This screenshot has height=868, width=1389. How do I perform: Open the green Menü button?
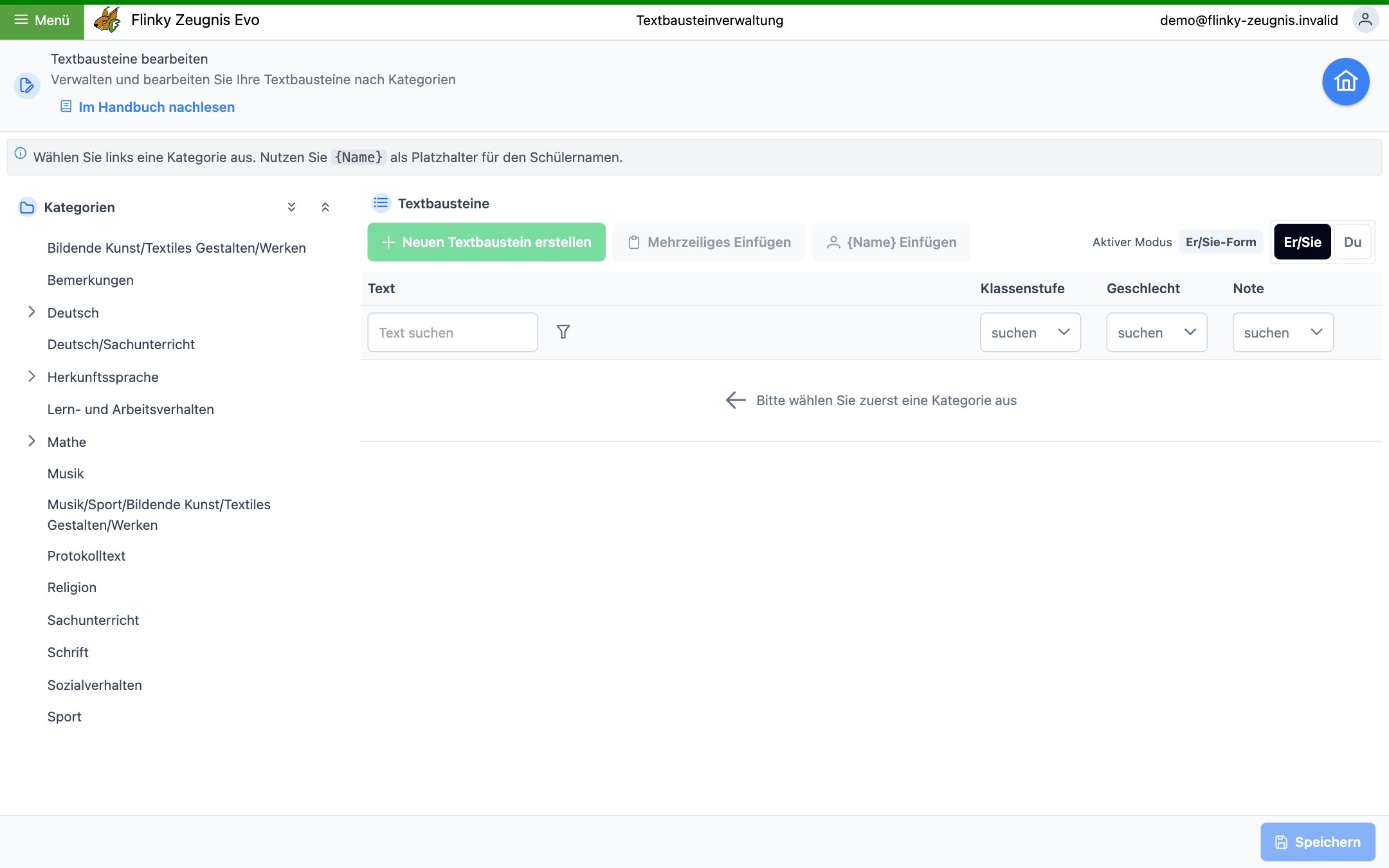(42, 21)
